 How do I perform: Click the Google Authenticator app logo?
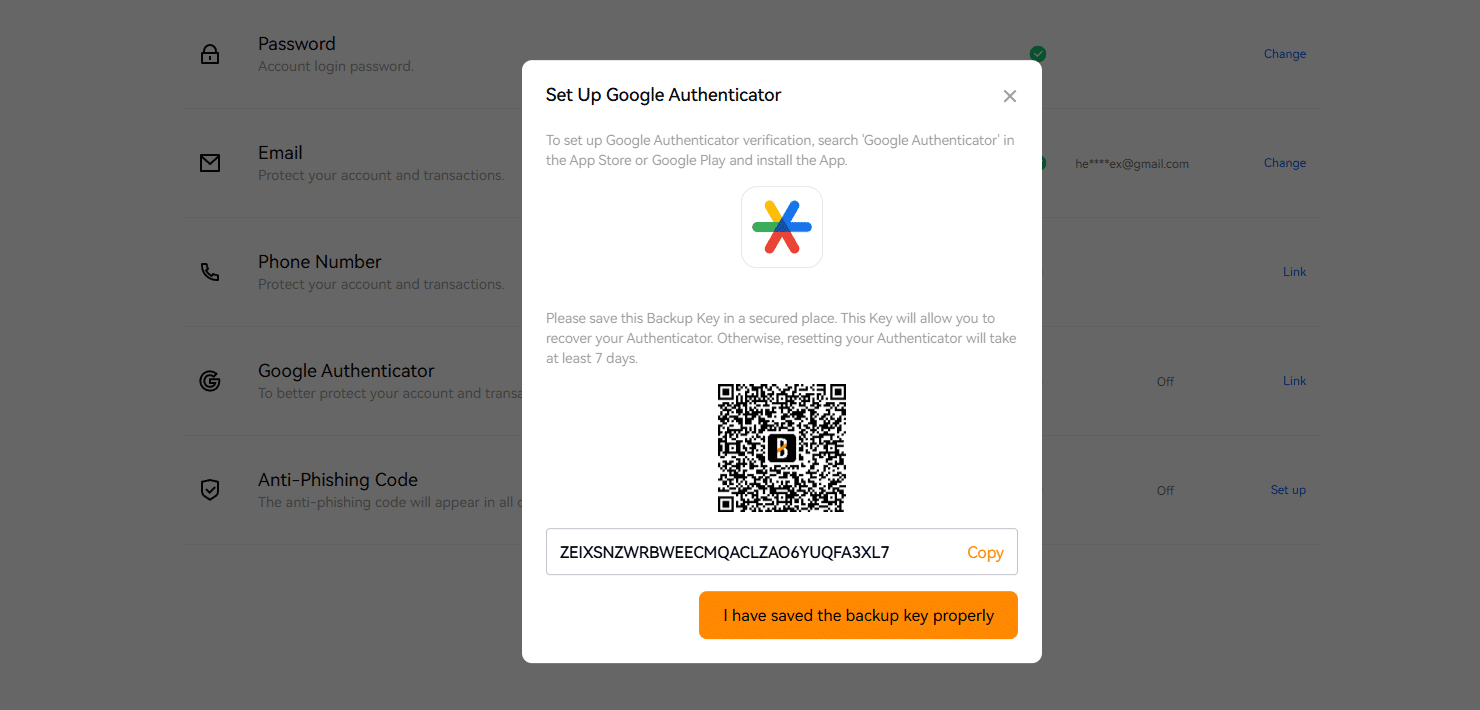[x=782, y=227]
